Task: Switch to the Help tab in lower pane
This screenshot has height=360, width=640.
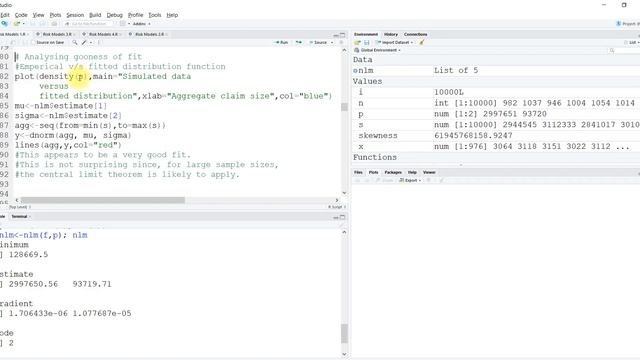Action: click(x=412, y=172)
